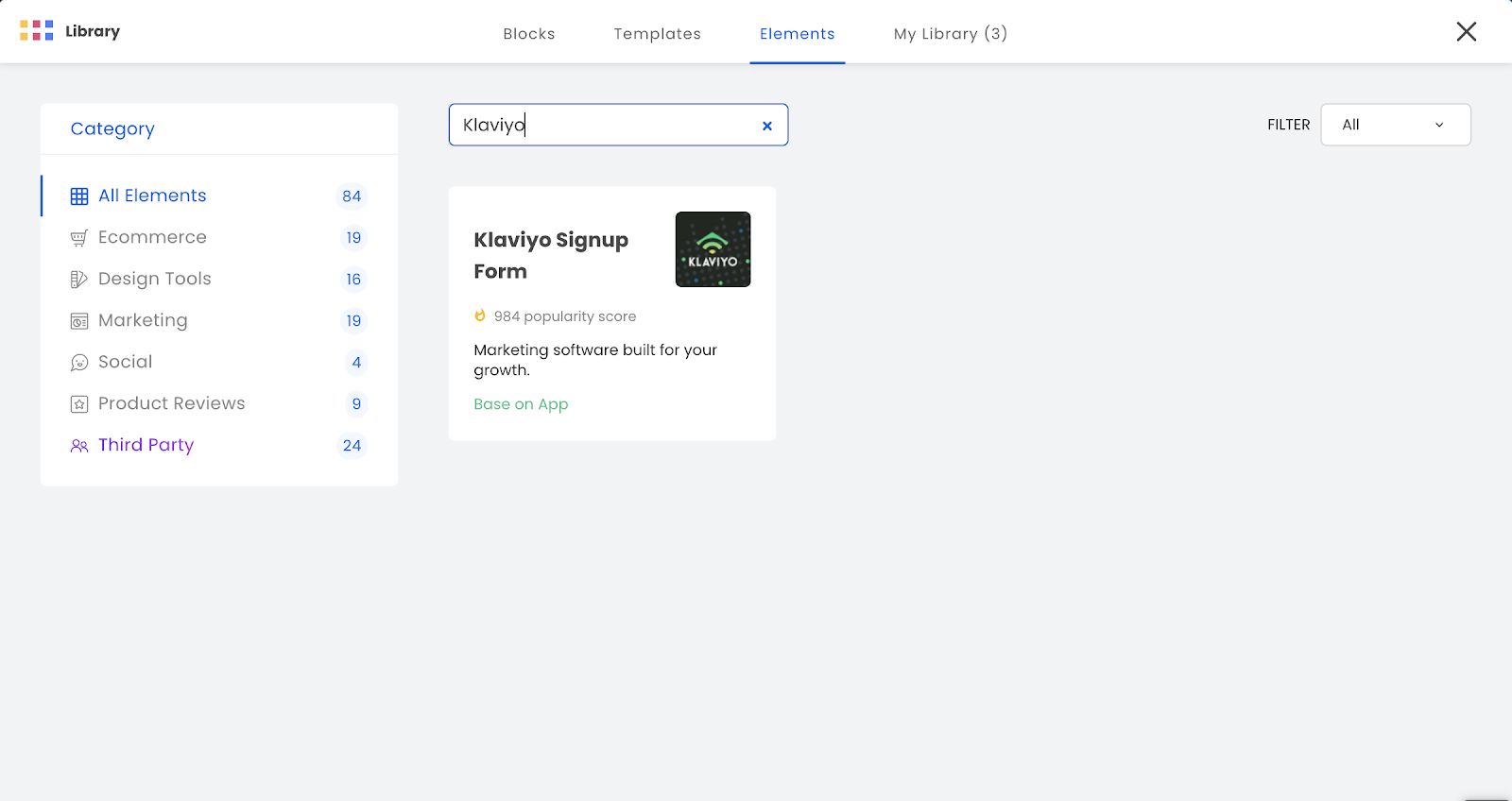
Task: Switch to the Blocks tab
Action: point(529,34)
